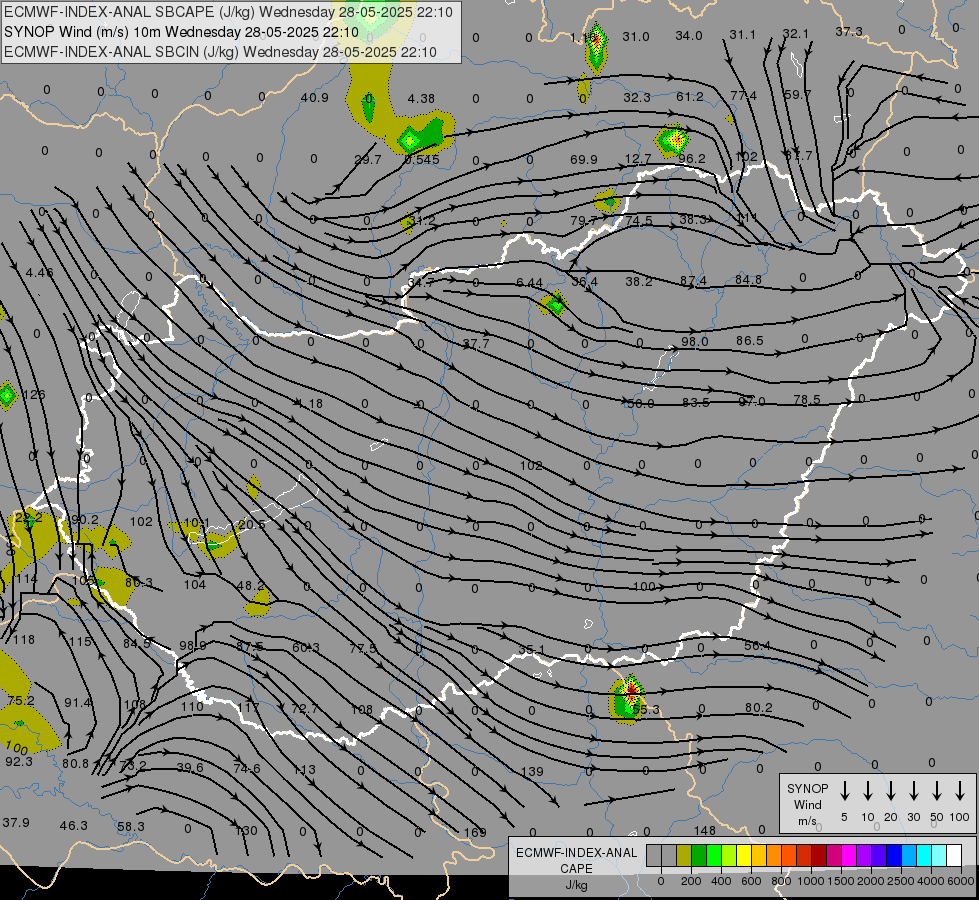
Task: Click the map value 77.4
Action: (743, 96)
